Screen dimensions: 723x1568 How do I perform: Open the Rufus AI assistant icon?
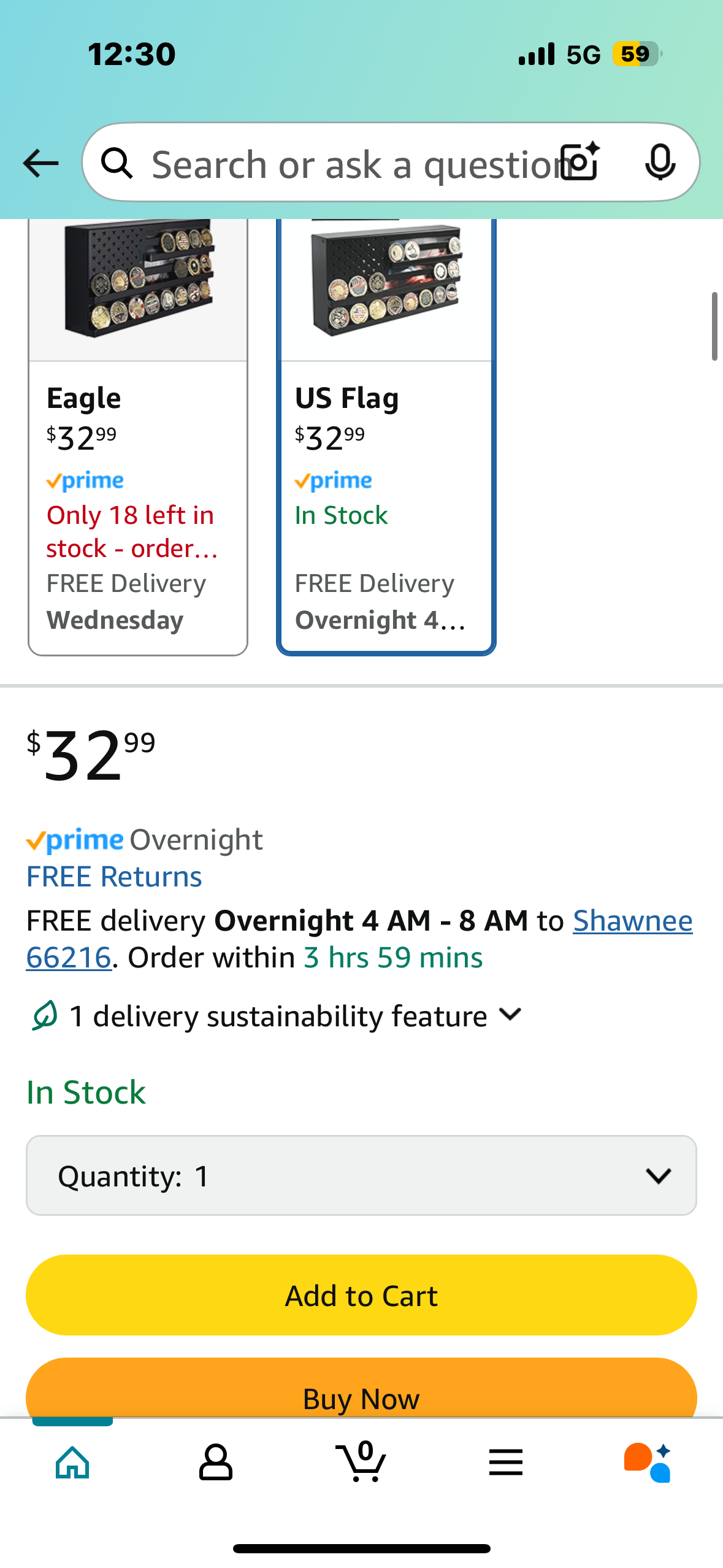click(x=648, y=1462)
